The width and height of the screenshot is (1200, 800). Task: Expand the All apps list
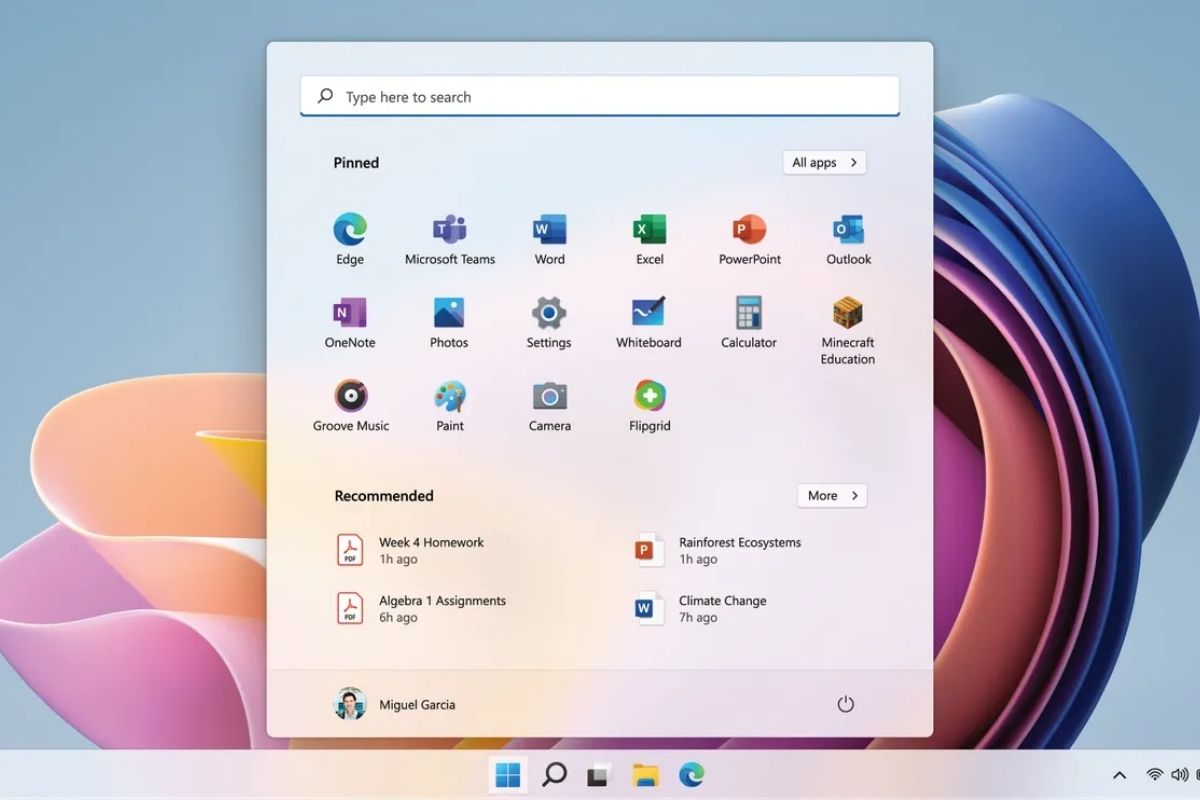pyautogui.click(x=823, y=162)
